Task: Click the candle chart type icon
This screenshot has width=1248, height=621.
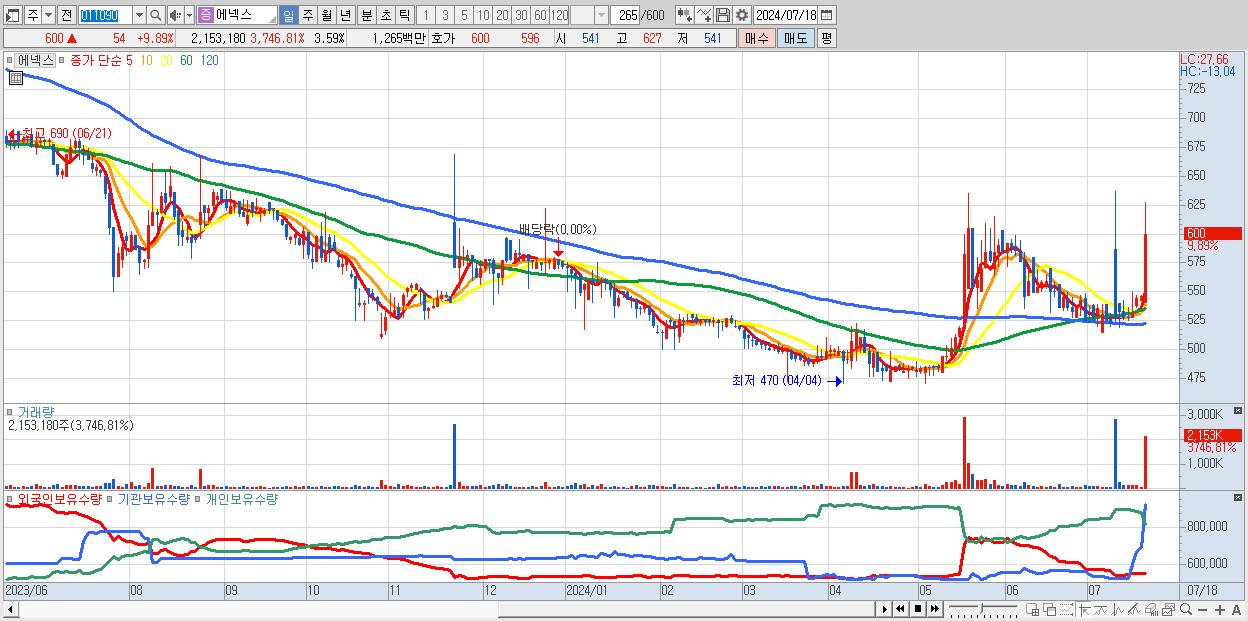Action: [685, 15]
